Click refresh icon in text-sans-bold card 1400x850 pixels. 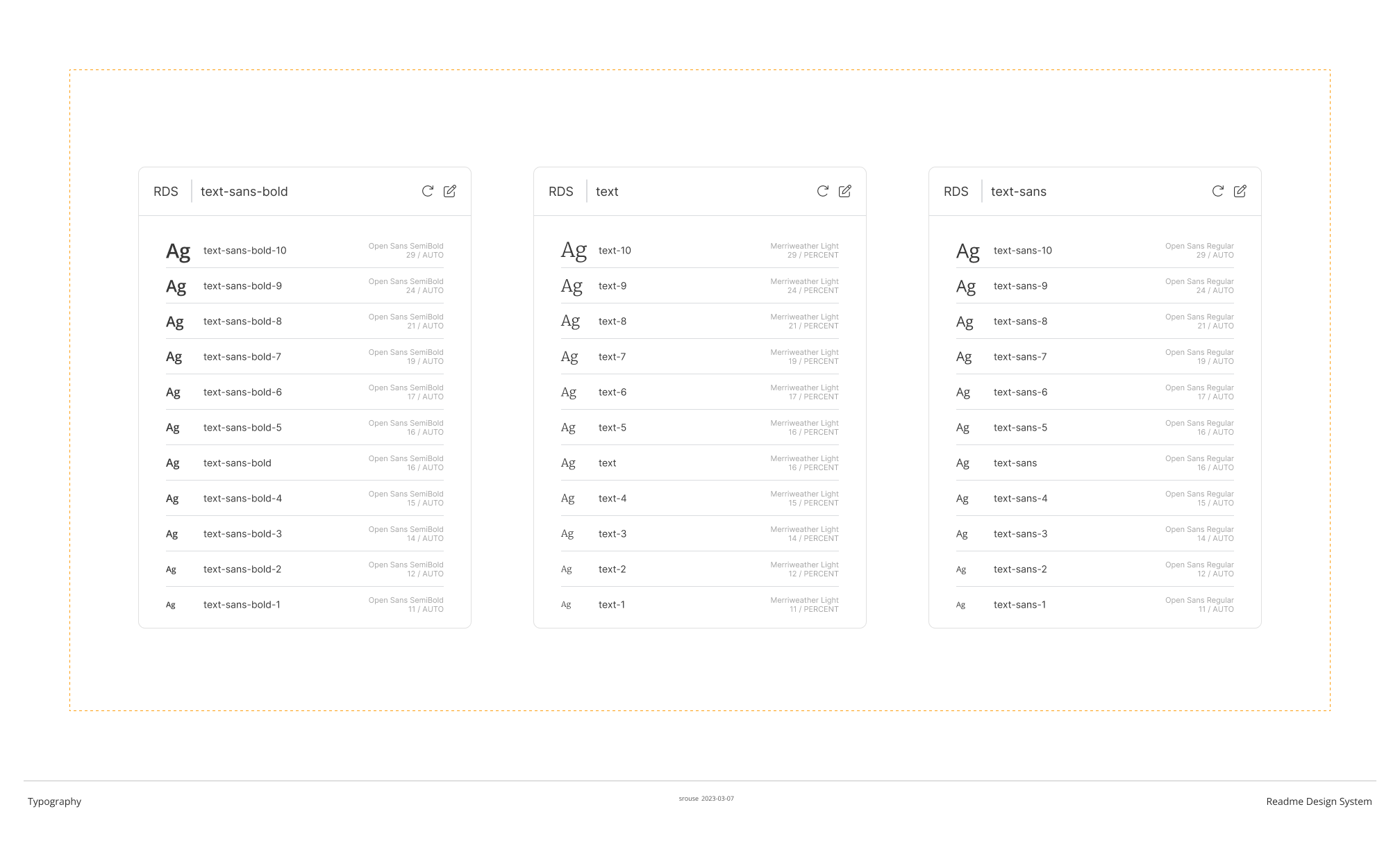428,191
